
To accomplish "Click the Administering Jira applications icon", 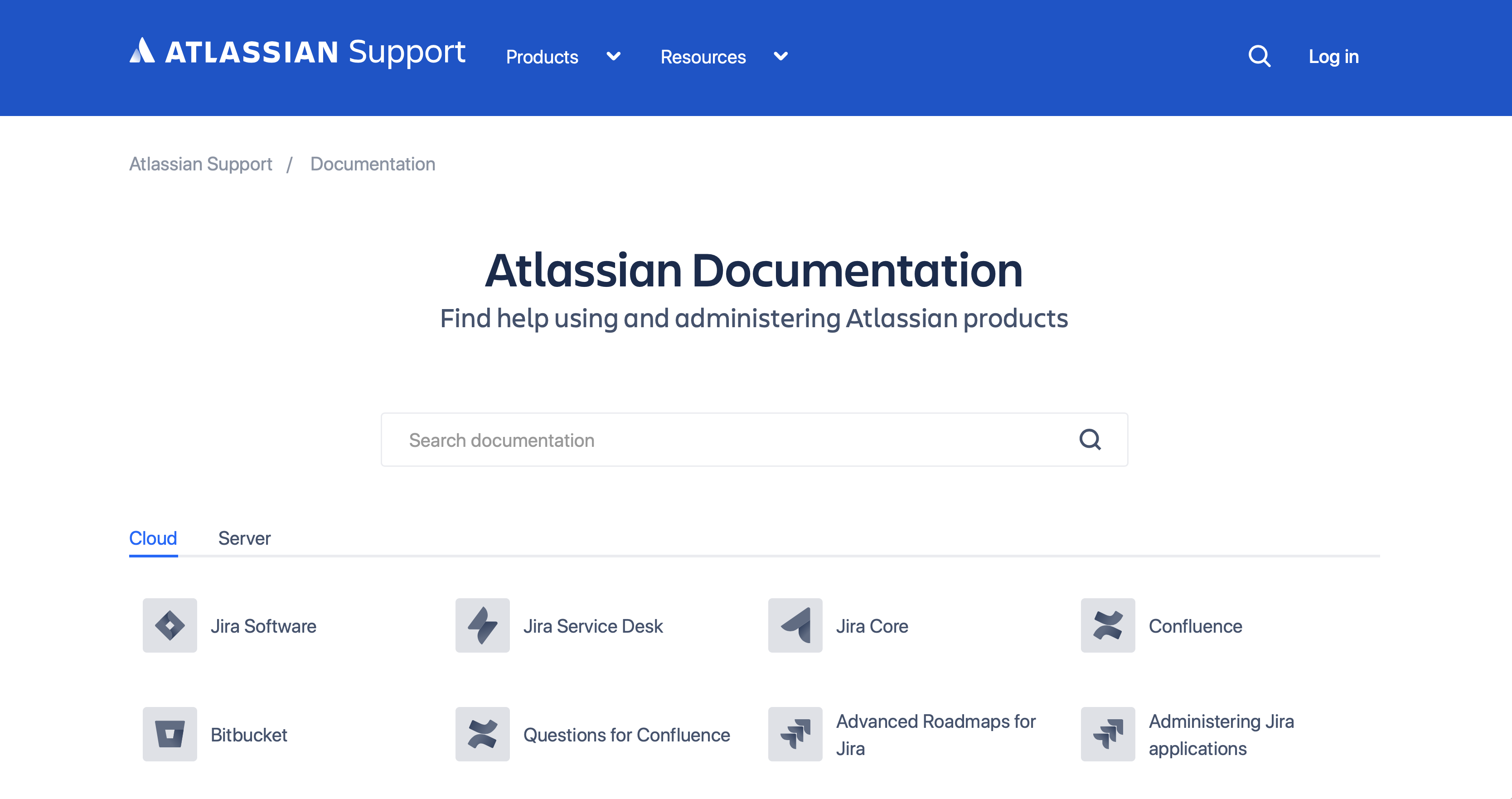I will [x=1108, y=734].
